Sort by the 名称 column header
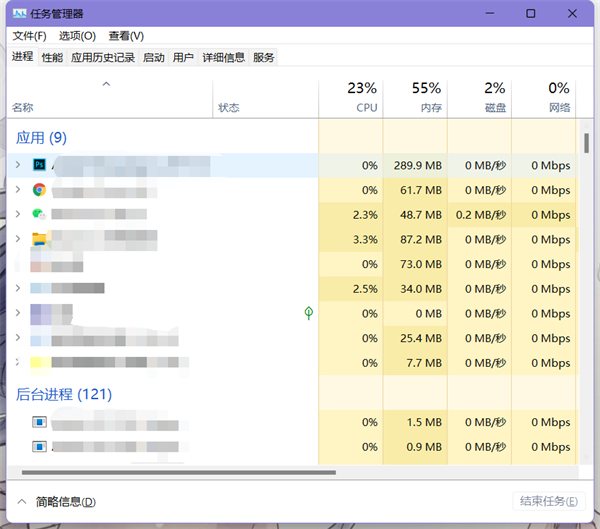The width and height of the screenshot is (600, 529). point(109,99)
